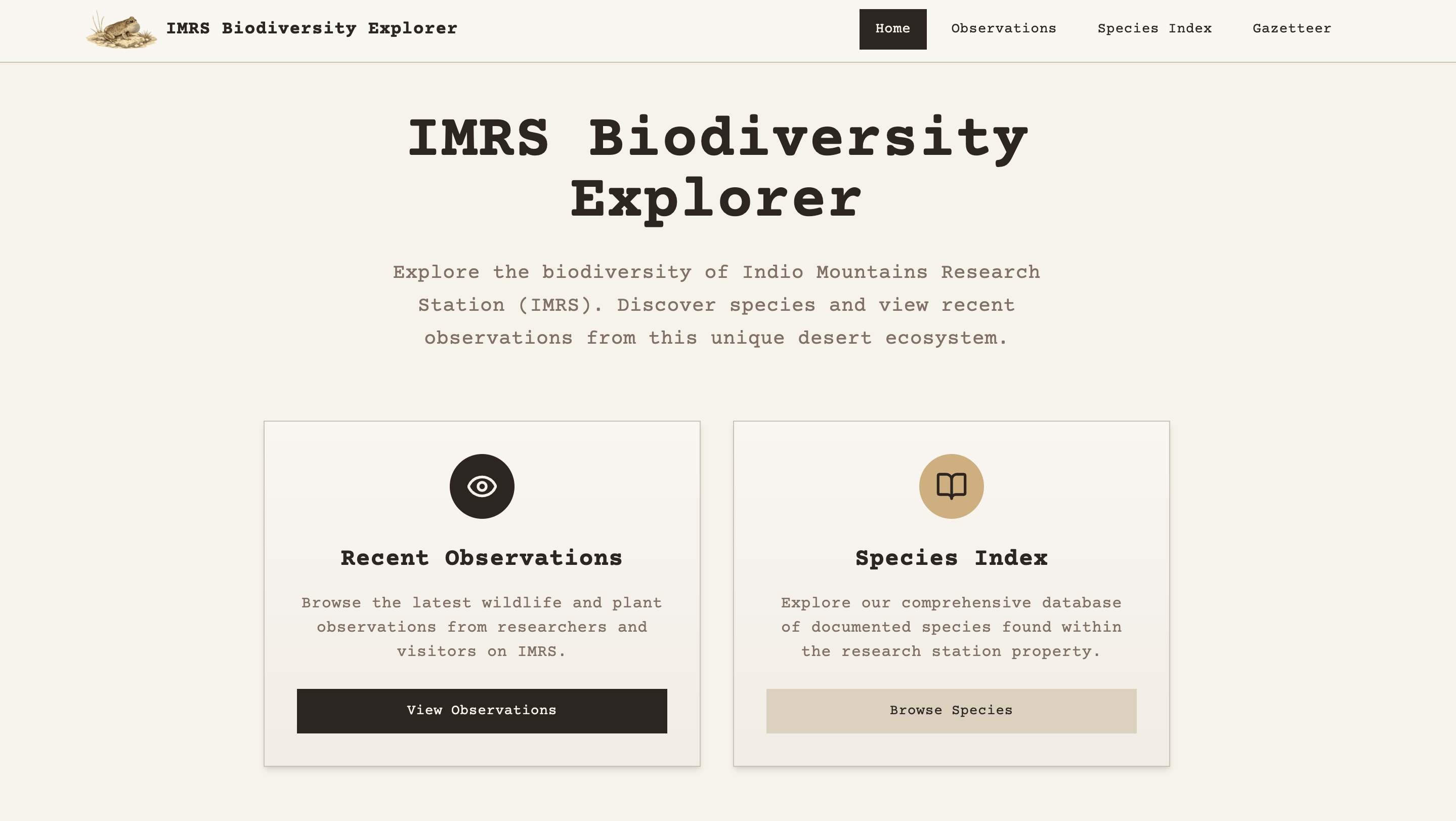This screenshot has height=821, width=1456.
Task: Select the highlighted Home tab
Action: pyautogui.click(x=892, y=28)
